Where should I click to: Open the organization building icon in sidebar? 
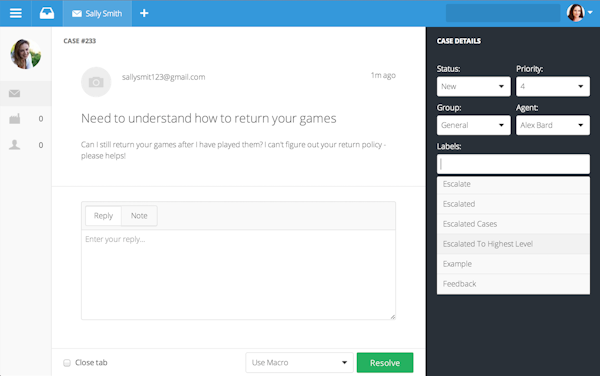(15, 119)
